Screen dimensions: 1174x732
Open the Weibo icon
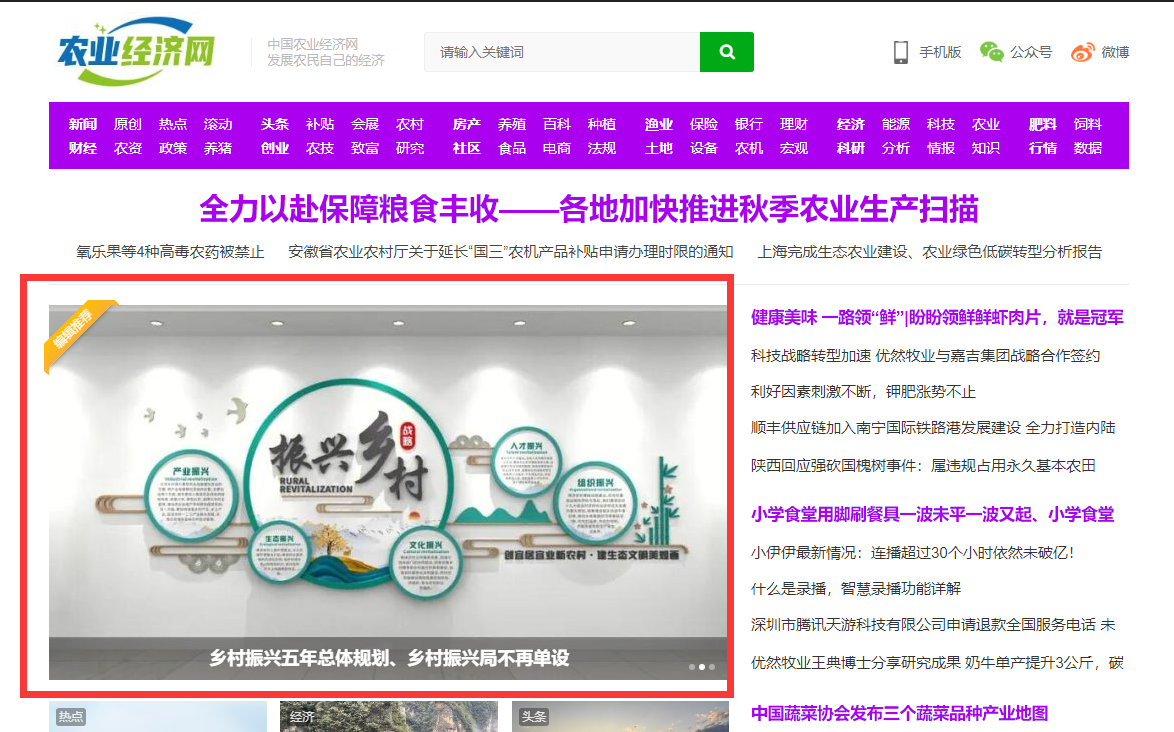pos(1083,52)
